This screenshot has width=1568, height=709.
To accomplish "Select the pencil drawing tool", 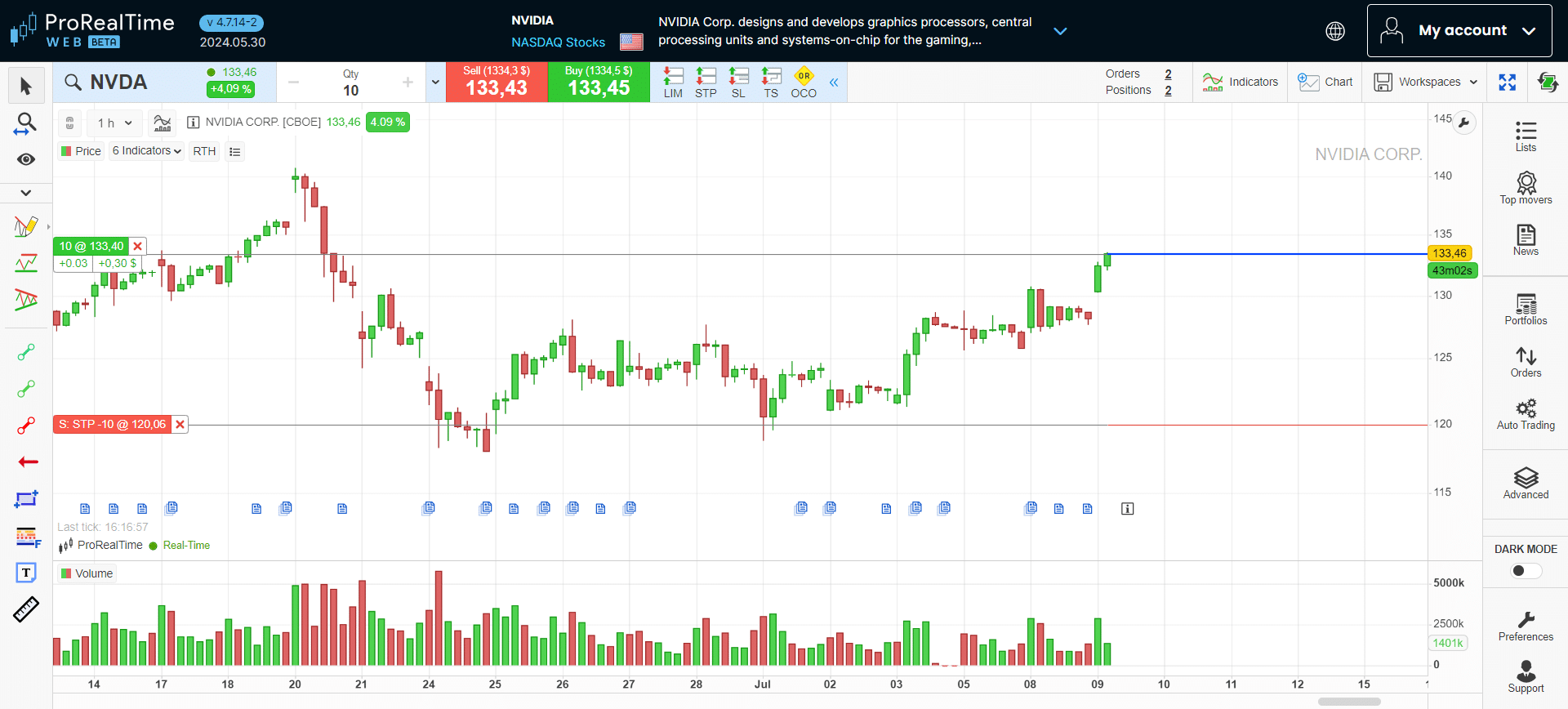I will click(26, 226).
